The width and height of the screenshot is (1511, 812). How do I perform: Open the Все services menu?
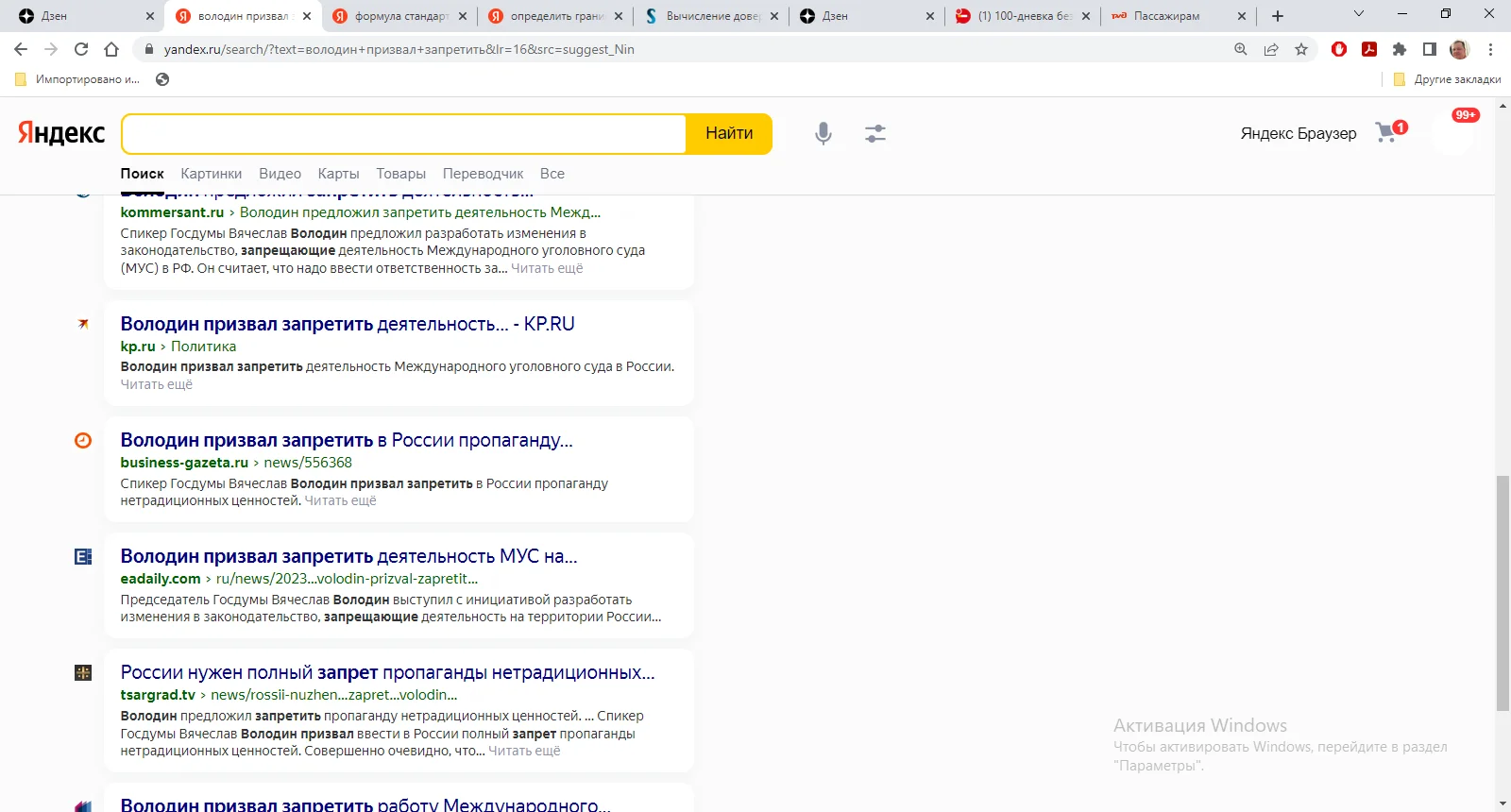point(552,174)
